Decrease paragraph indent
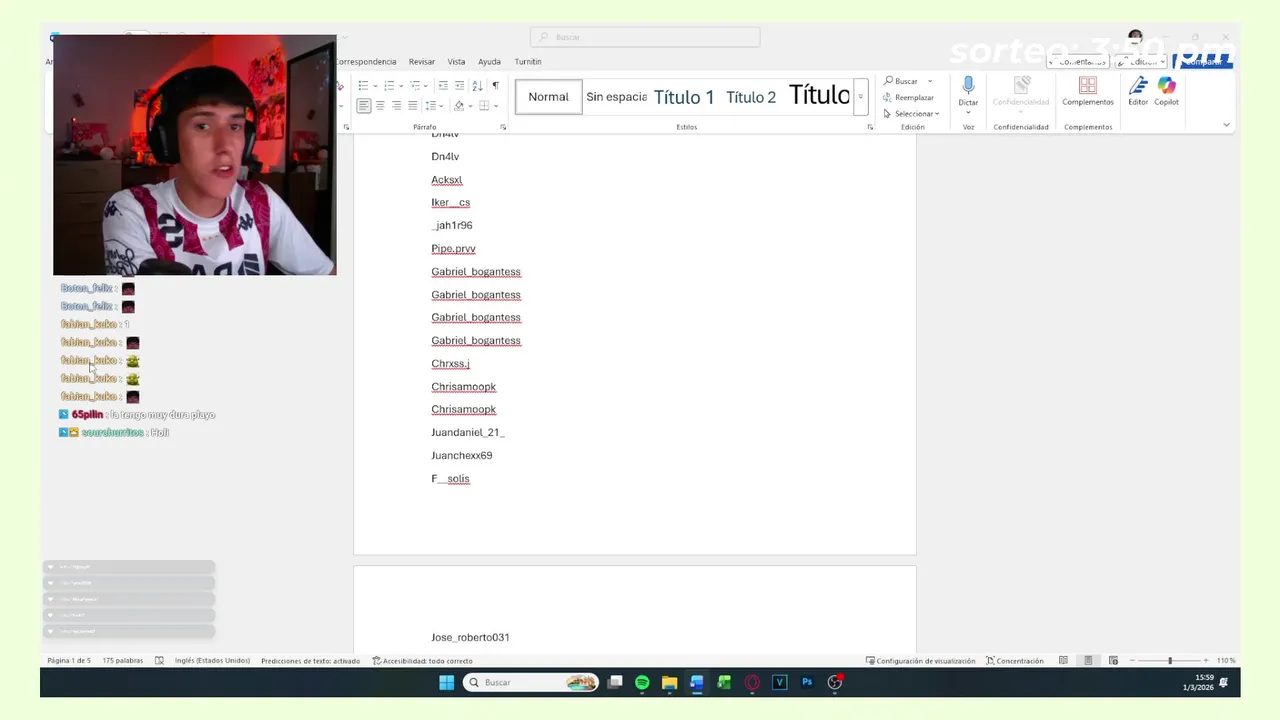 click(x=443, y=85)
